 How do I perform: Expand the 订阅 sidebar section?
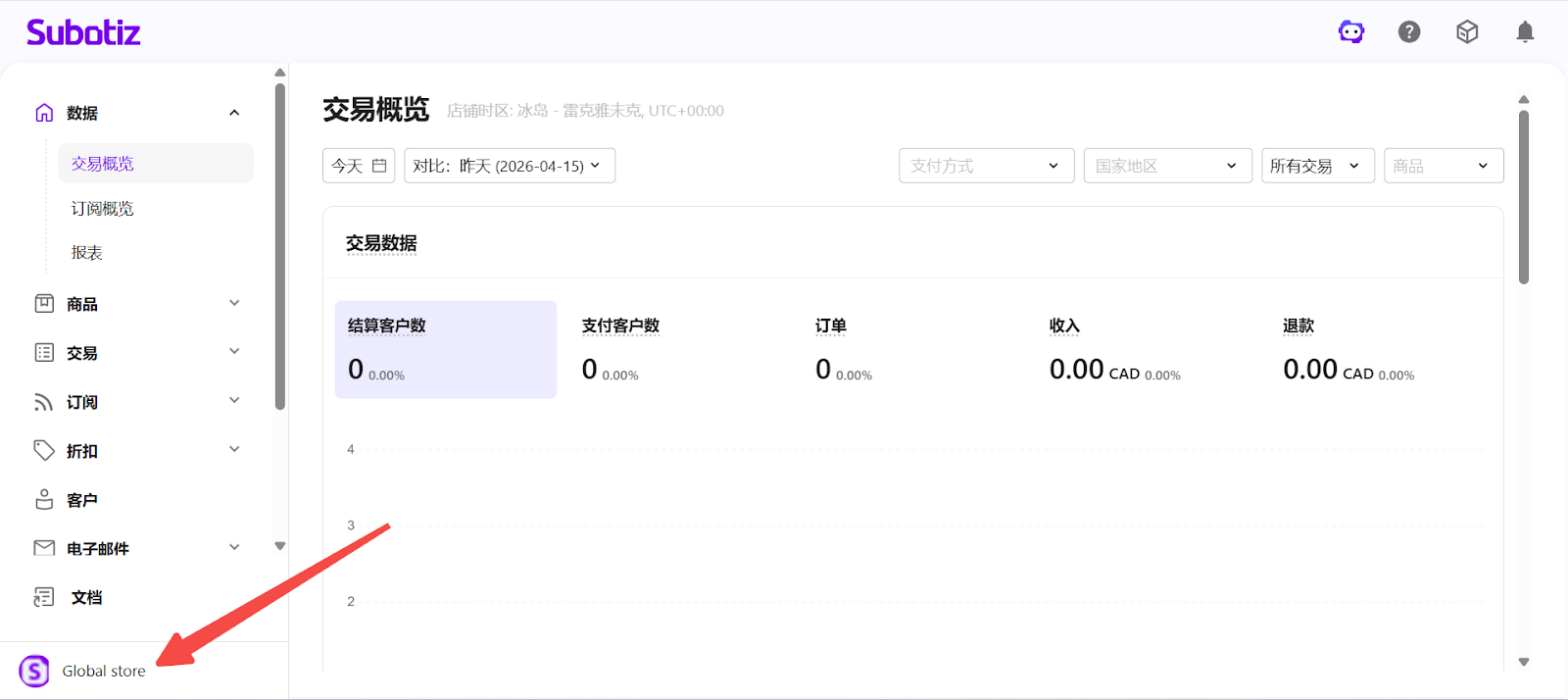coord(234,401)
